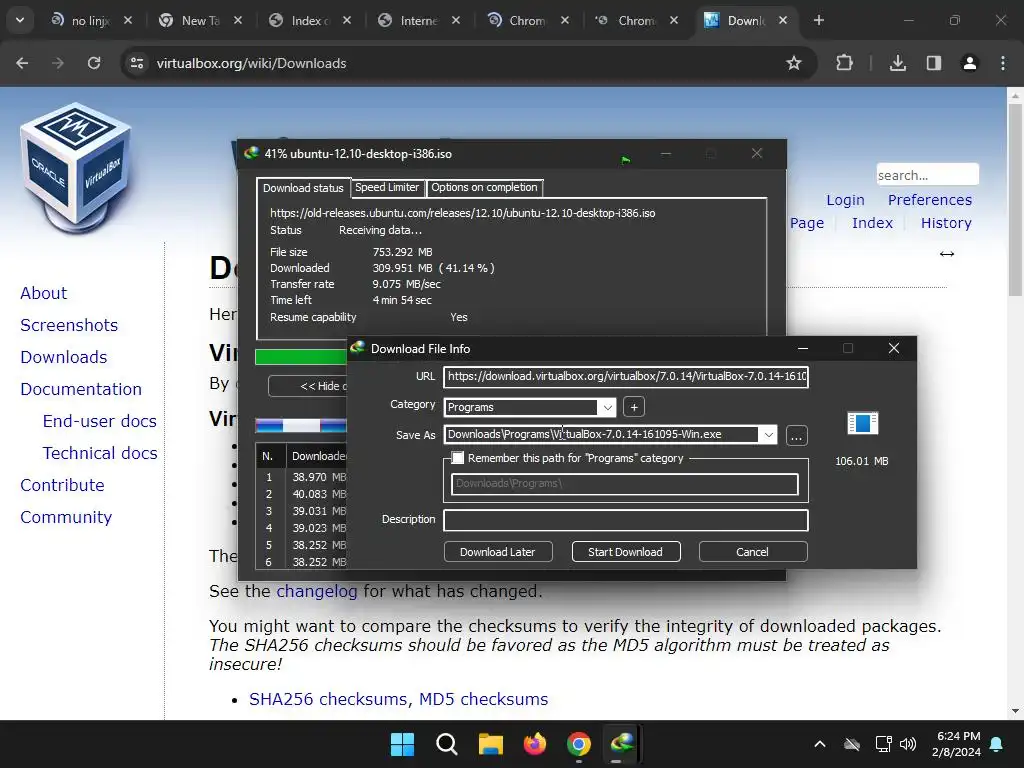The image size is (1024, 768).
Task: Click the URL input field
Action: [x=626, y=376]
